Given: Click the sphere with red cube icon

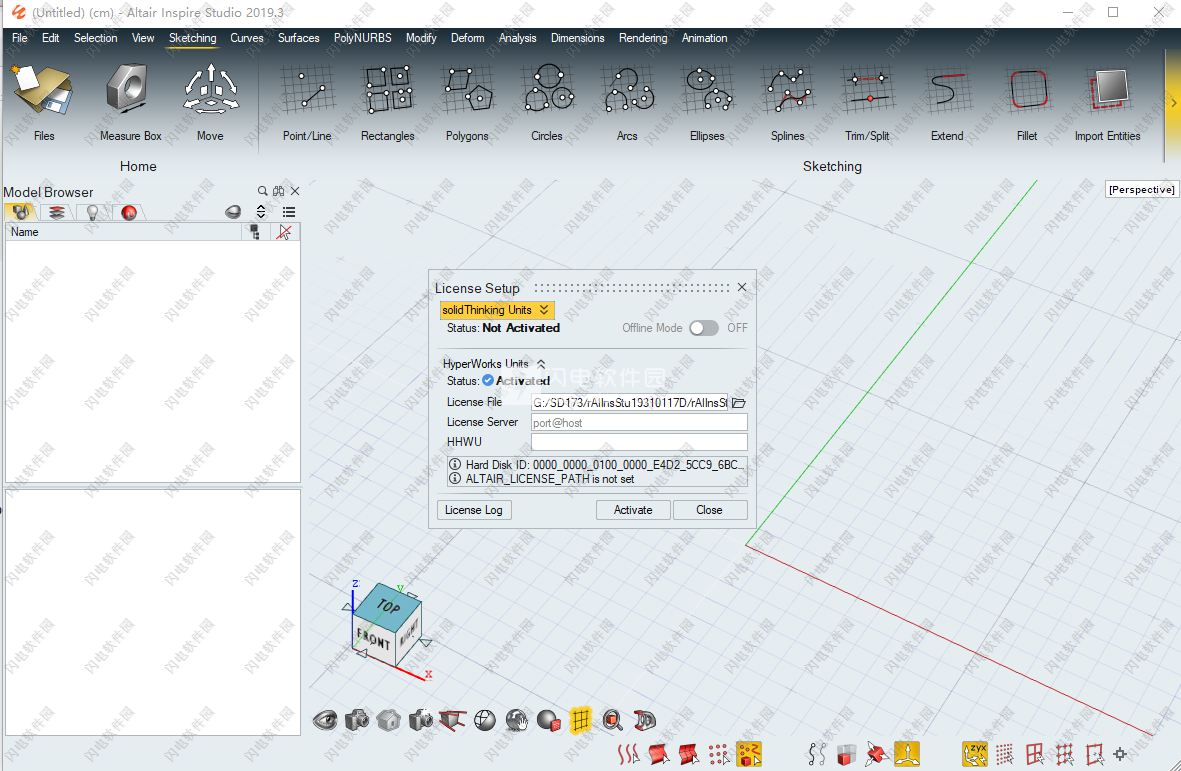Looking at the screenshot, I should pyautogui.click(x=549, y=721).
